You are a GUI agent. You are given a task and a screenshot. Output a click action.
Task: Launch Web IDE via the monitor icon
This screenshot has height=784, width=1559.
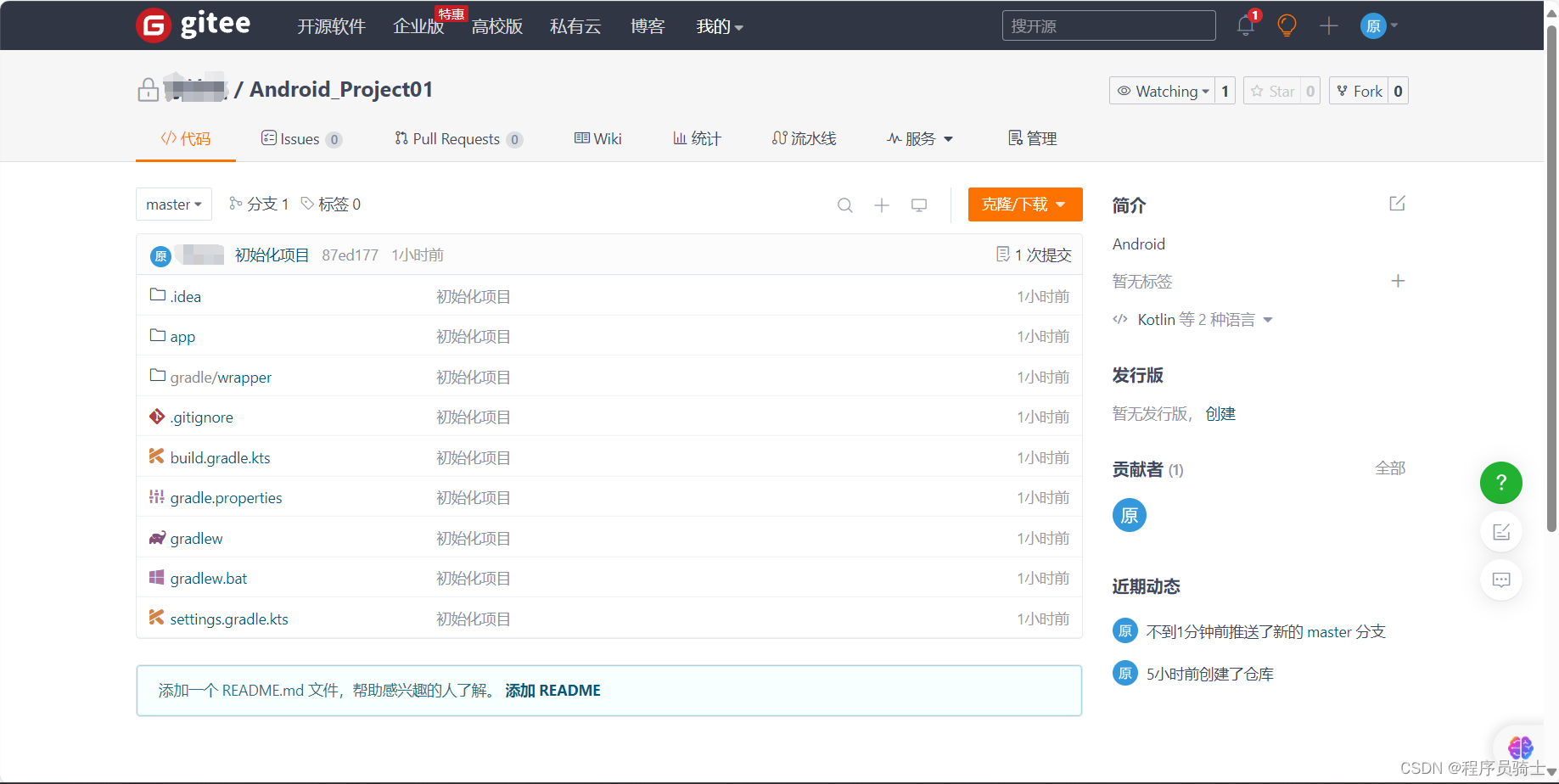tap(919, 204)
